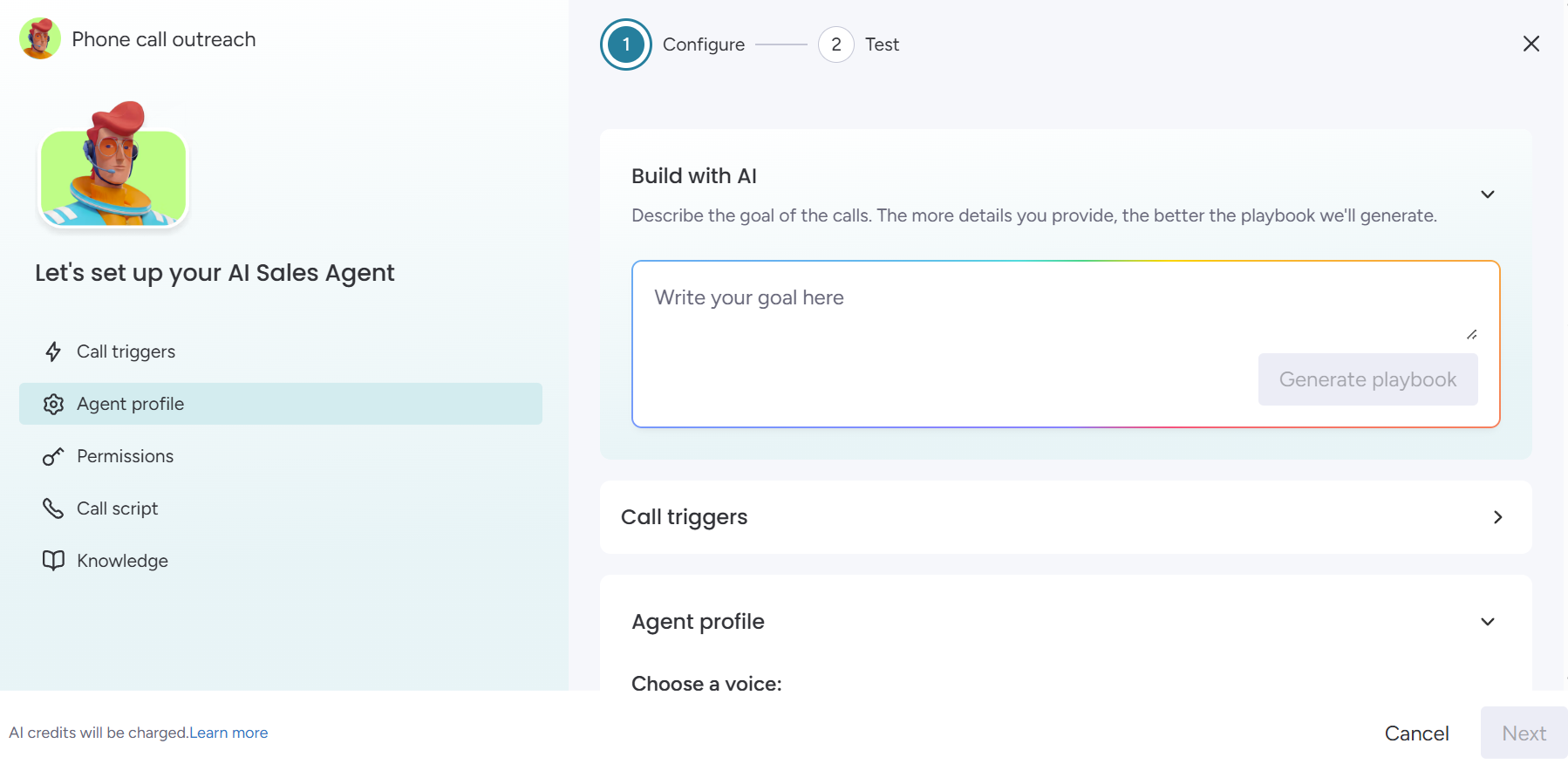Click the step 1 Configure circle icon
The height and width of the screenshot is (764, 1568).
tap(625, 44)
